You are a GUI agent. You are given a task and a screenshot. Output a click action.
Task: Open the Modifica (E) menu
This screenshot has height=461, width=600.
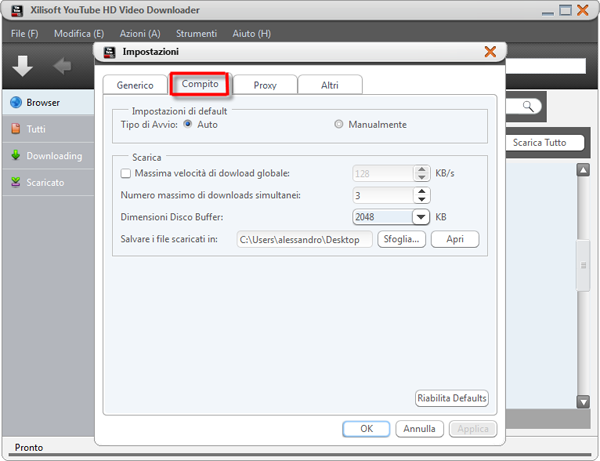(x=79, y=34)
